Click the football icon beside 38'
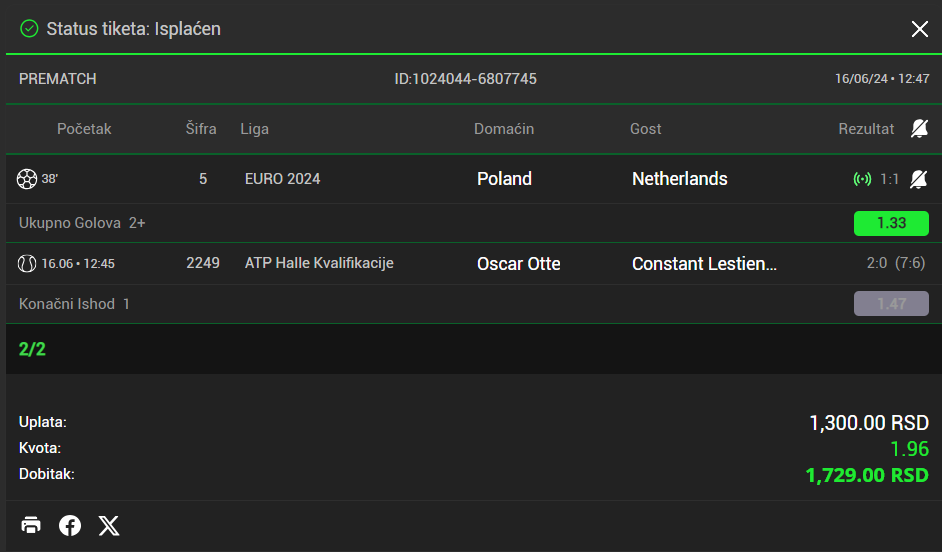 [x=27, y=179]
